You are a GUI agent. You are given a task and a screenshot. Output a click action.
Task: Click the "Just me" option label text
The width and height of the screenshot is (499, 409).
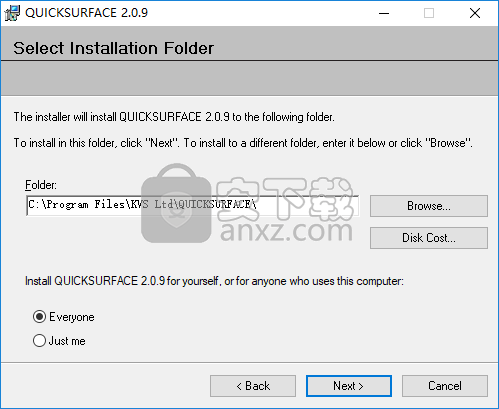(x=67, y=341)
